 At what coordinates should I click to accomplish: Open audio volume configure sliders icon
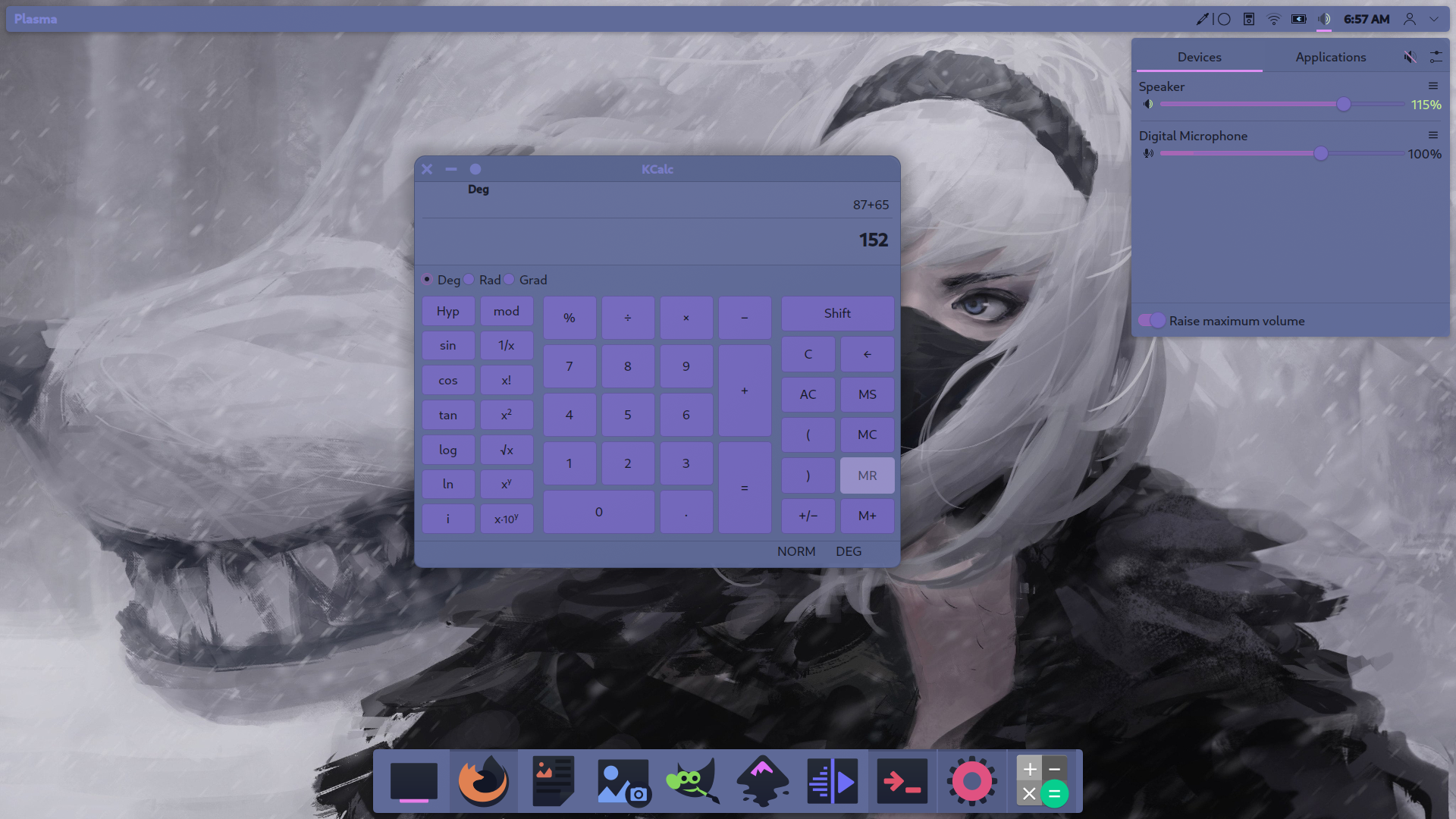pyautogui.click(x=1436, y=57)
